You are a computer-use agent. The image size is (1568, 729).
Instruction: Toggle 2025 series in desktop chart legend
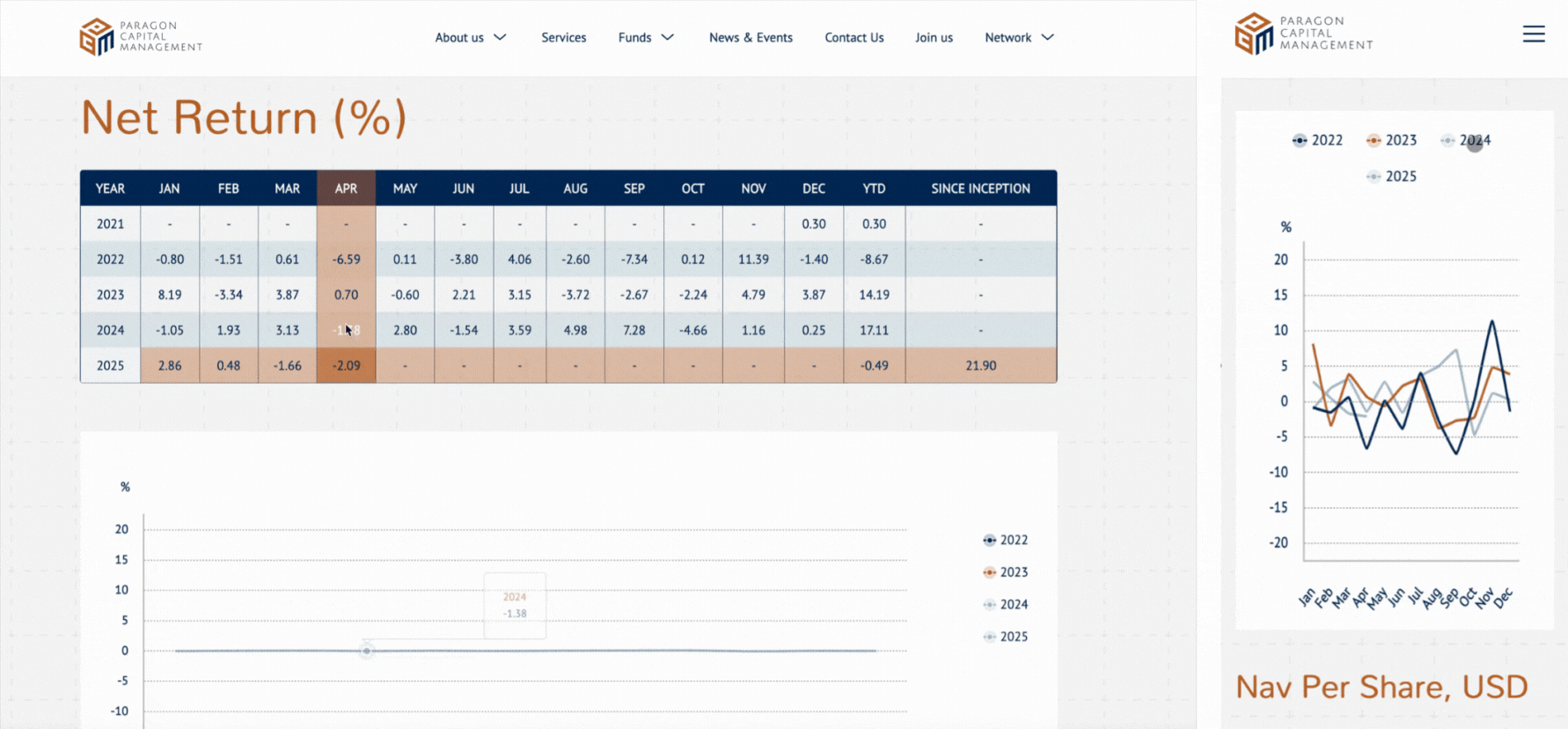(1006, 637)
